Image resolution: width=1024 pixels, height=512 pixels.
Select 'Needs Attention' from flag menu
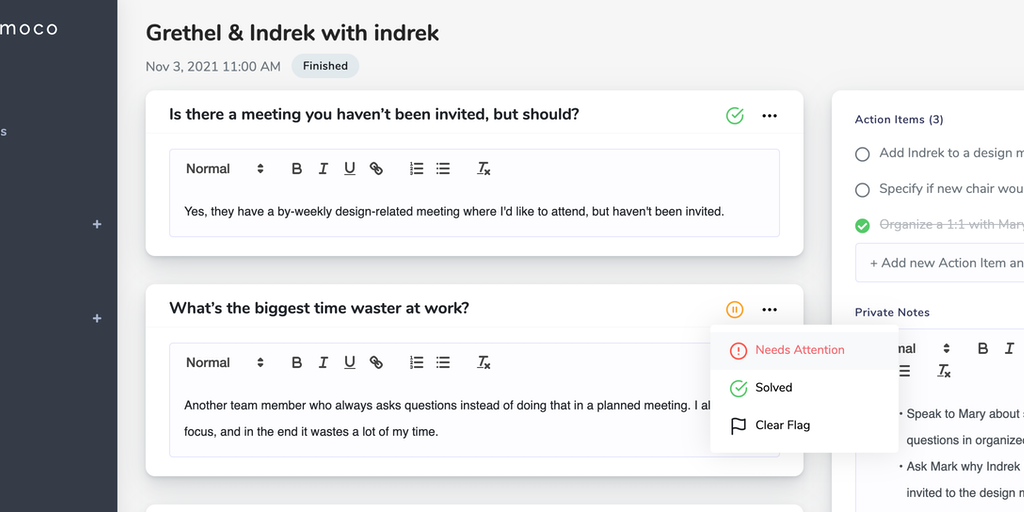pyautogui.click(x=799, y=350)
